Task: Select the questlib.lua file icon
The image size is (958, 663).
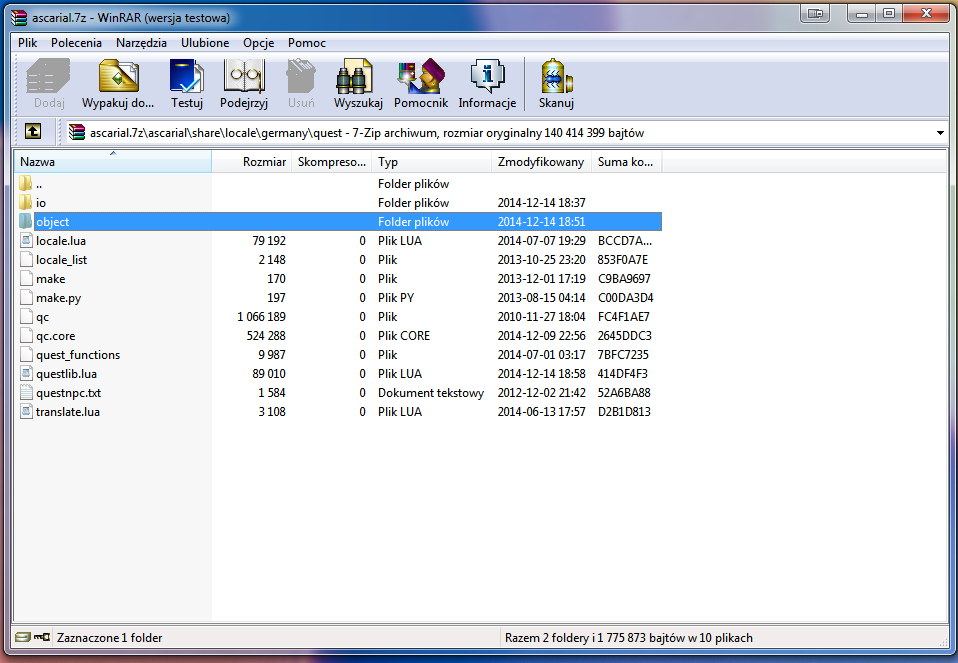Action: [26, 373]
